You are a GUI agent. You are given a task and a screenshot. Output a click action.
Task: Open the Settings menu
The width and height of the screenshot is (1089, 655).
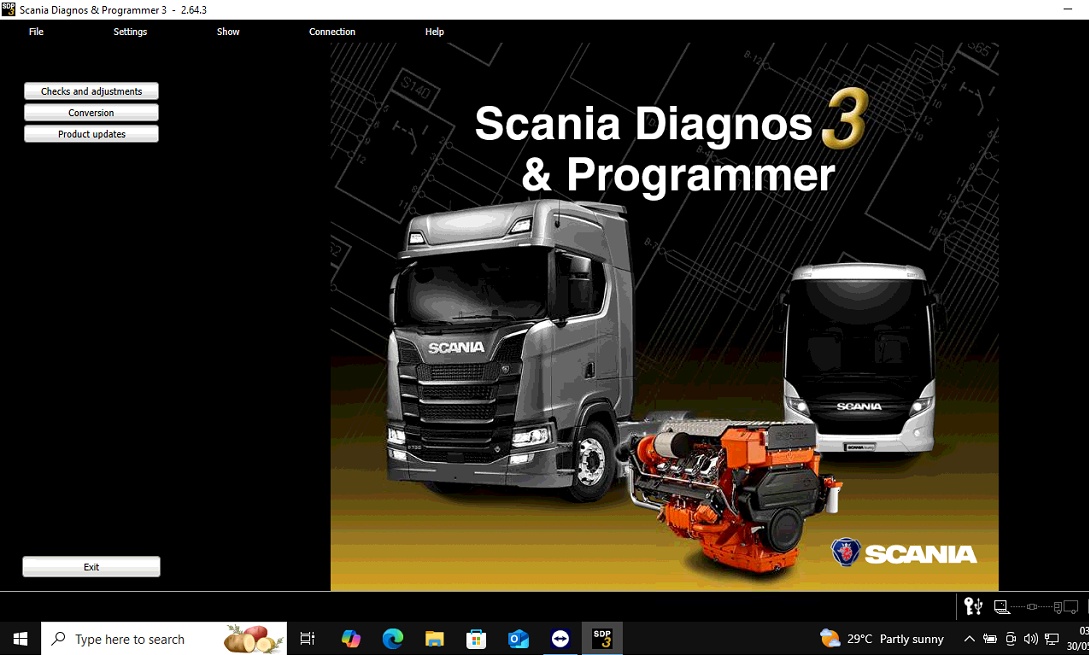(130, 31)
